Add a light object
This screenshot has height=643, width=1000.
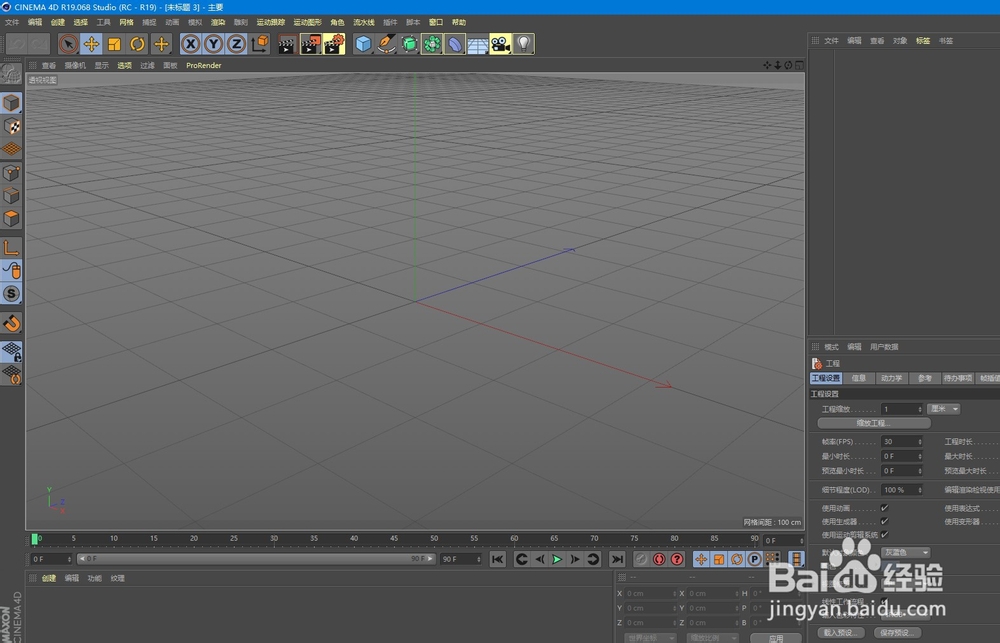click(x=524, y=44)
